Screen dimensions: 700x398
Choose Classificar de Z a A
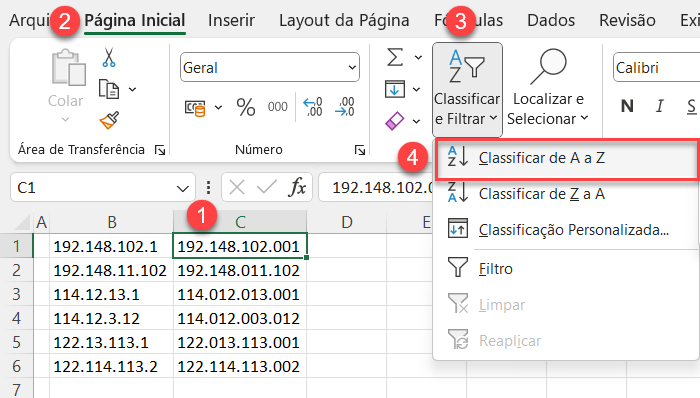(x=565, y=194)
